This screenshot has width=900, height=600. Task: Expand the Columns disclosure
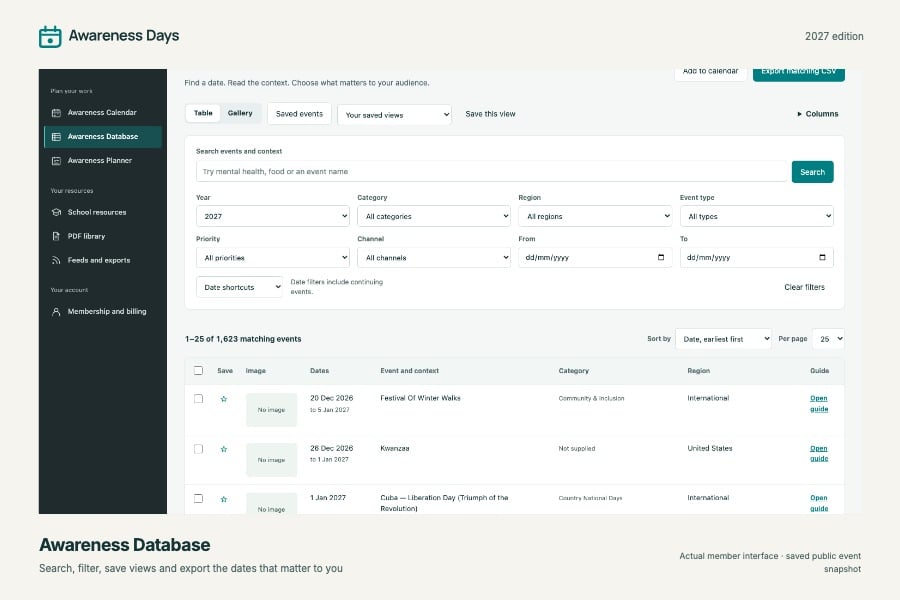[x=817, y=114]
